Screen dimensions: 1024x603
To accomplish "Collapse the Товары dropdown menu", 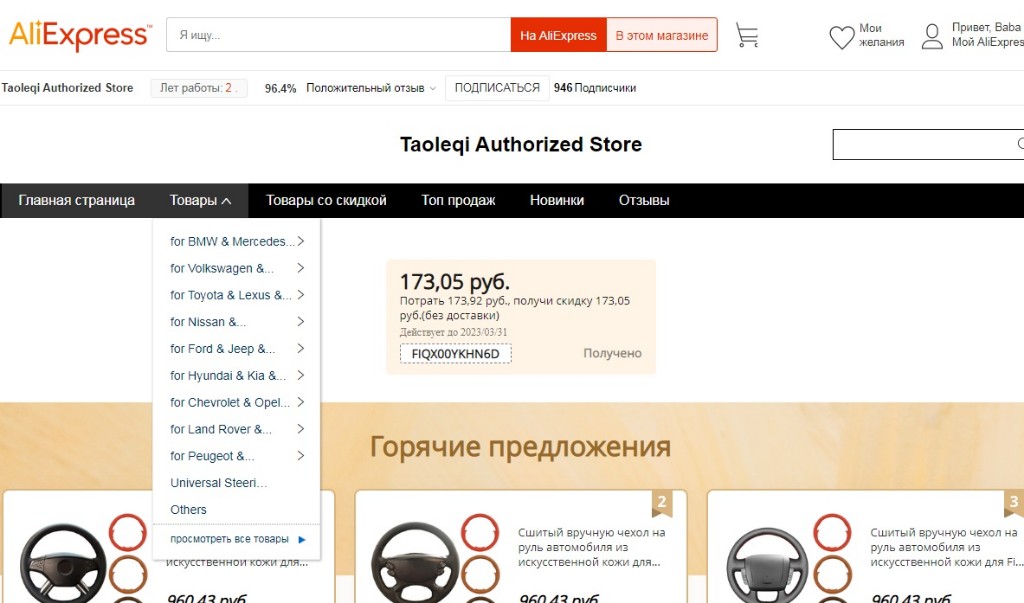I will pos(200,201).
